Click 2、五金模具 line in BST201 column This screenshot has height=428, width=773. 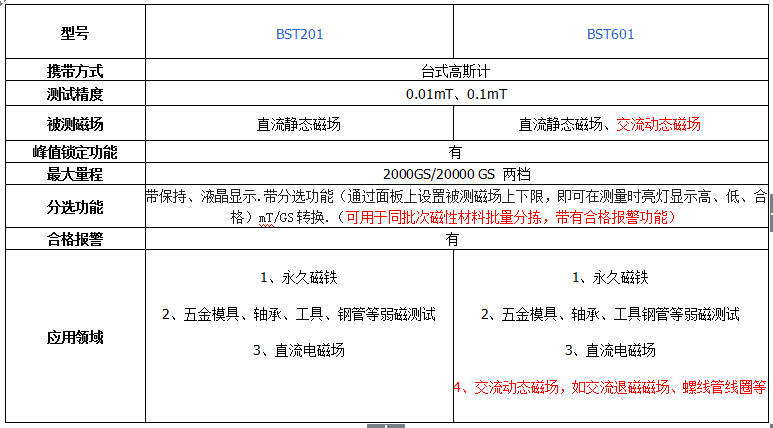click(x=299, y=314)
